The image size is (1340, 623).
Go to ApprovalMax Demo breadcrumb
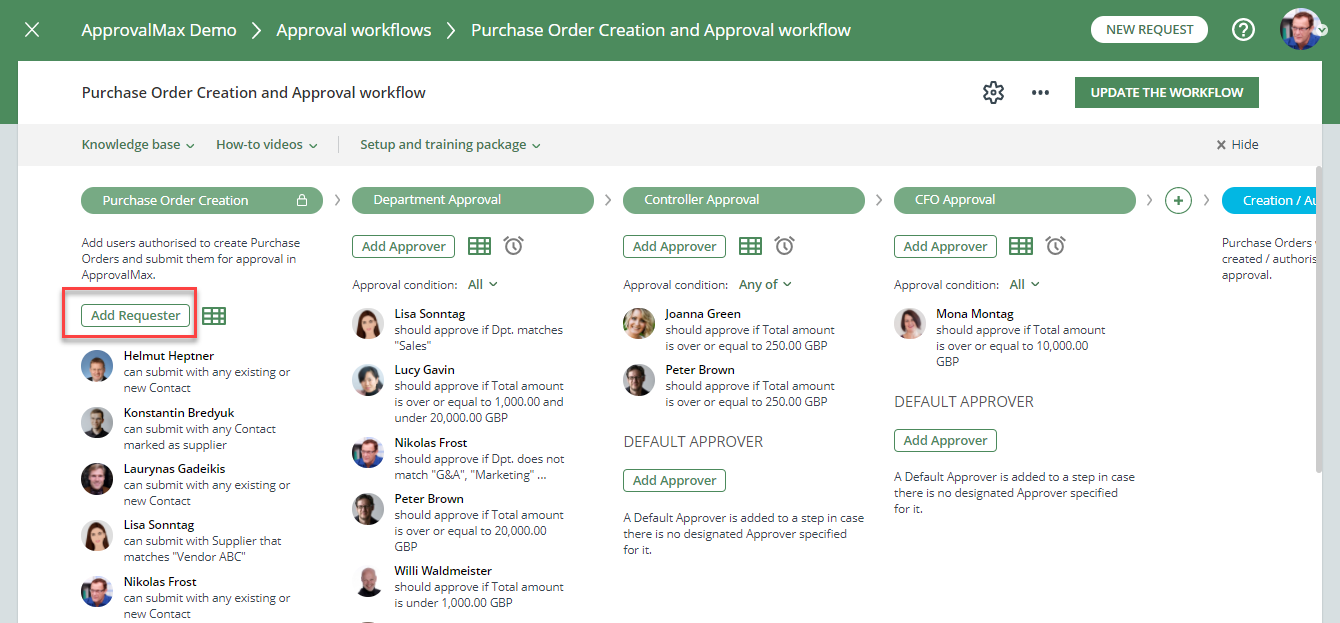coord(159,30)
